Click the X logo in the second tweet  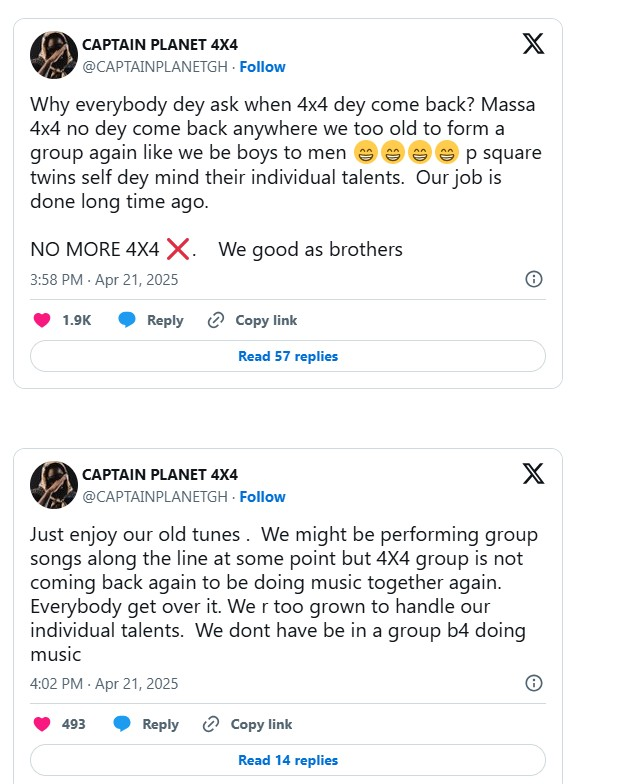[533, 473]
